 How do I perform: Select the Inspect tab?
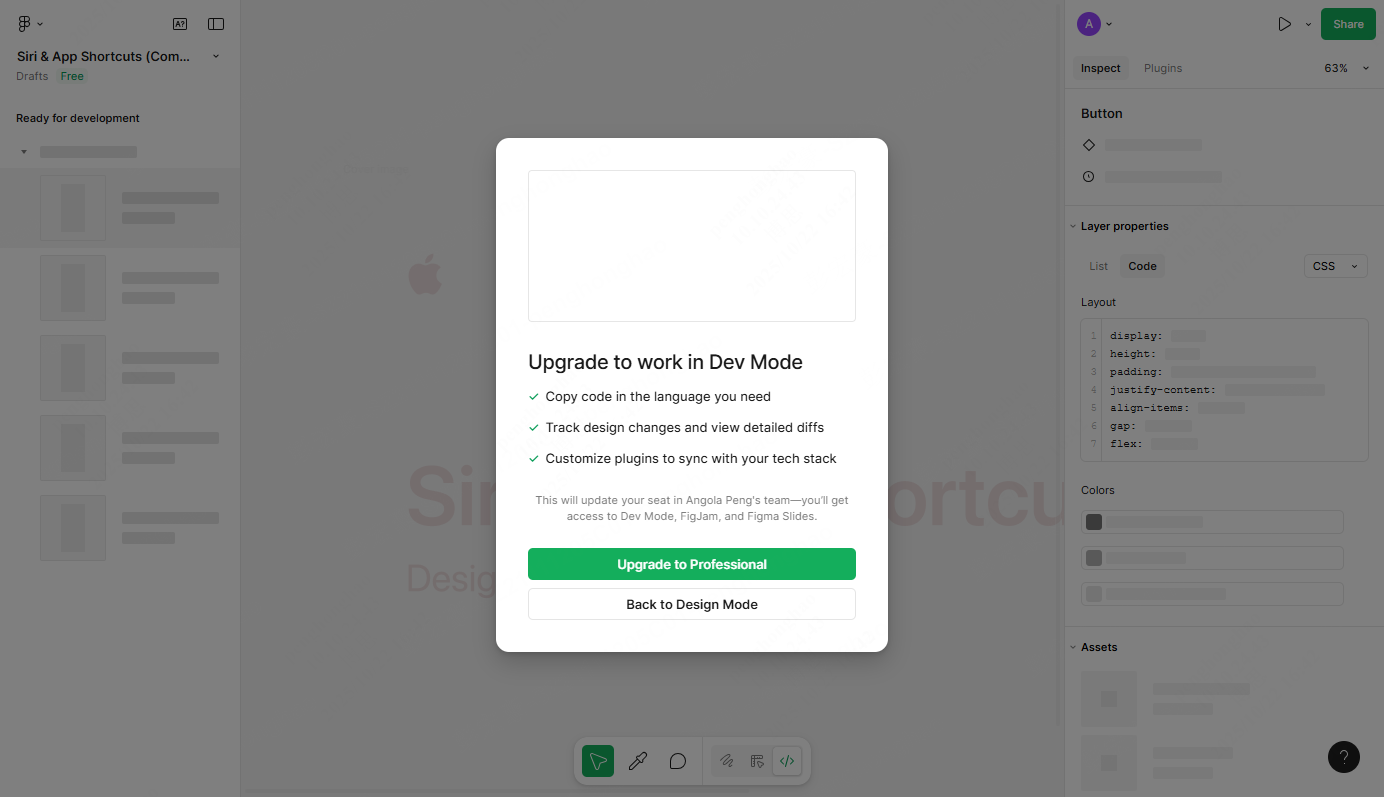(1100, 68)
